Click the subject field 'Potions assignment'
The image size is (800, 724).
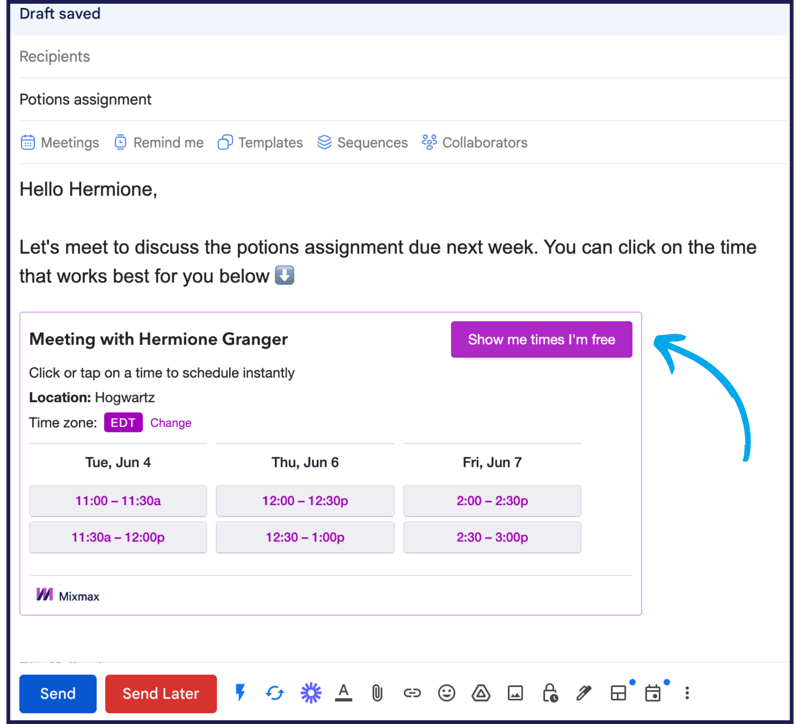404,99
